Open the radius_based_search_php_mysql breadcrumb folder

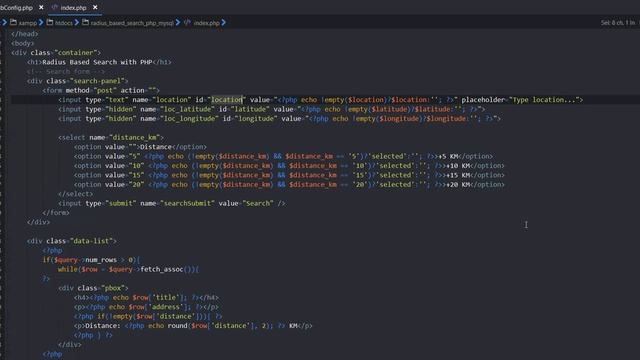tap(132, 23)
